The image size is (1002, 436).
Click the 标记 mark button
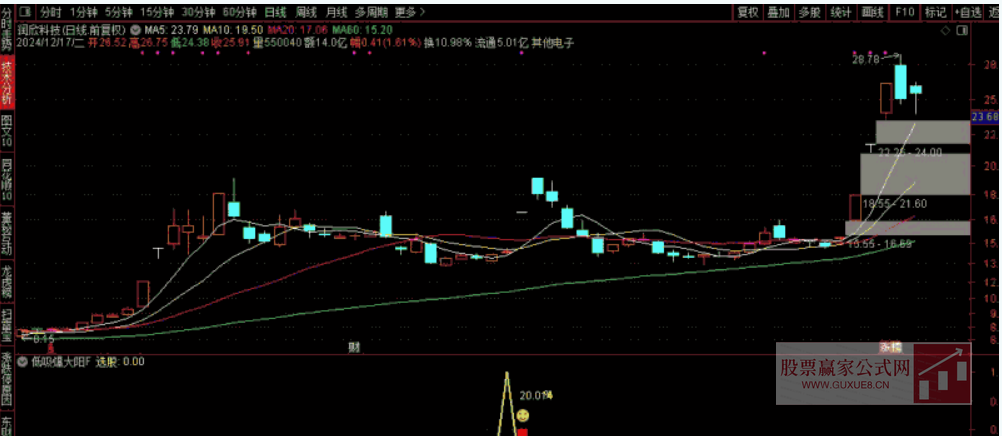point(935,12)
